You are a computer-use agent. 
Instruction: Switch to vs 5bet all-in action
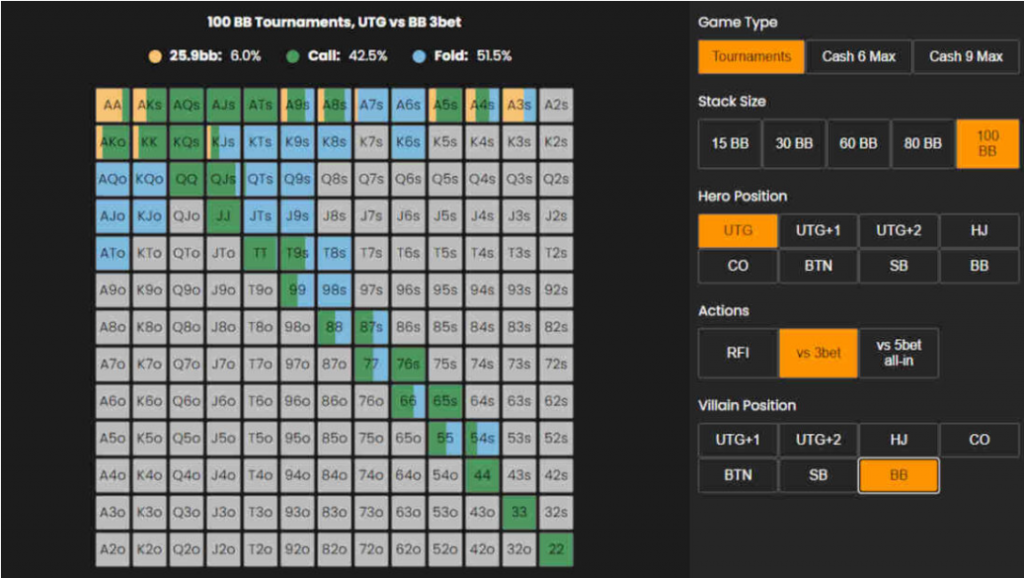898,353
